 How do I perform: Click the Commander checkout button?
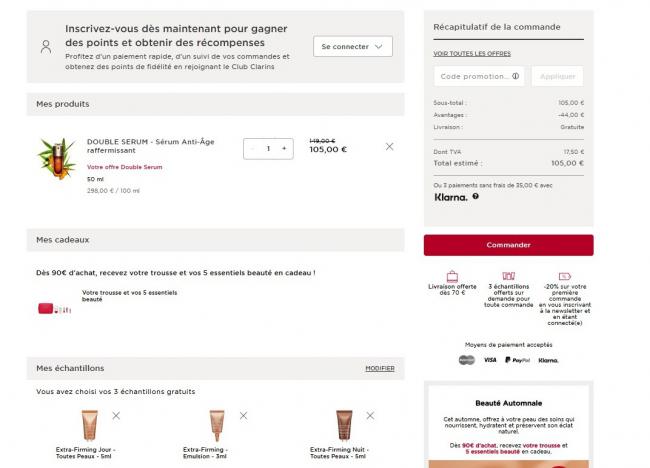pyautogui.click(x=508, y=245)
